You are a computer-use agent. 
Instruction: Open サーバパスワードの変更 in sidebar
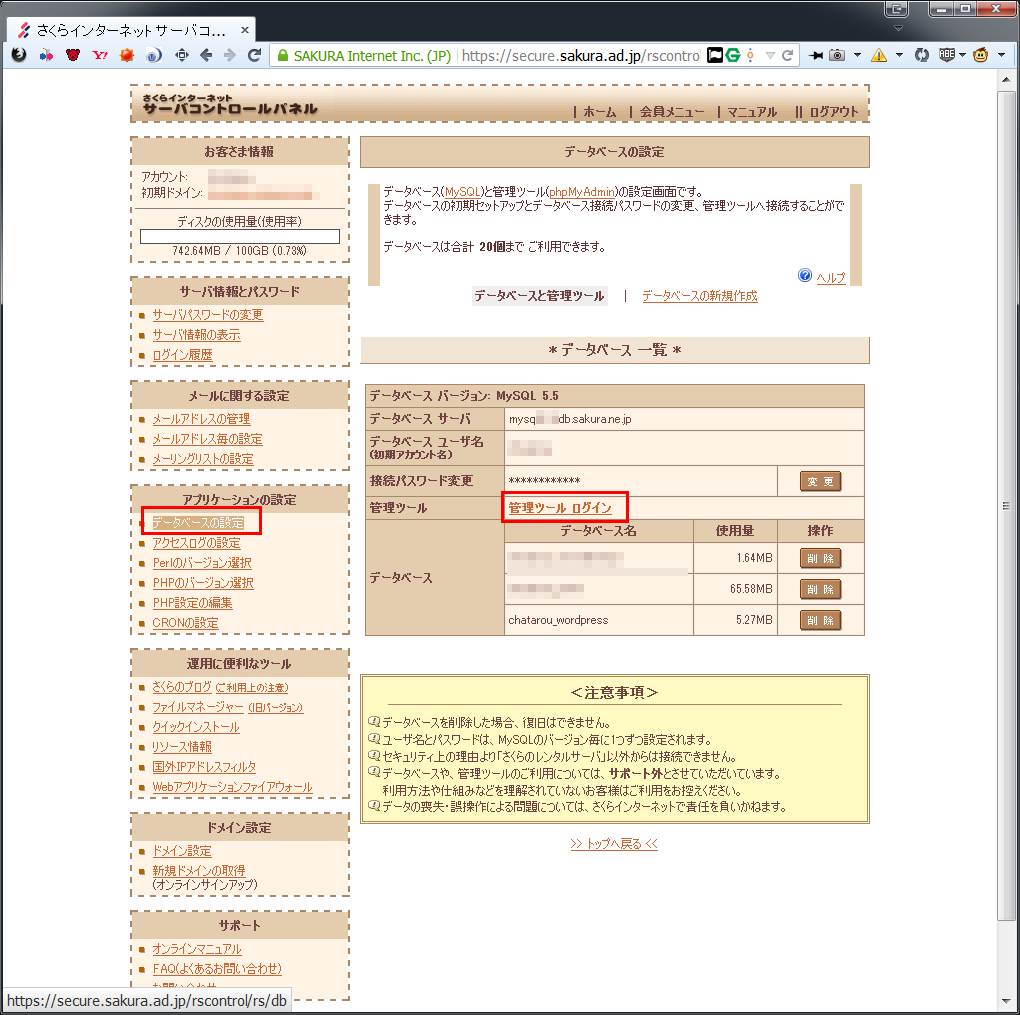point(208,315)
